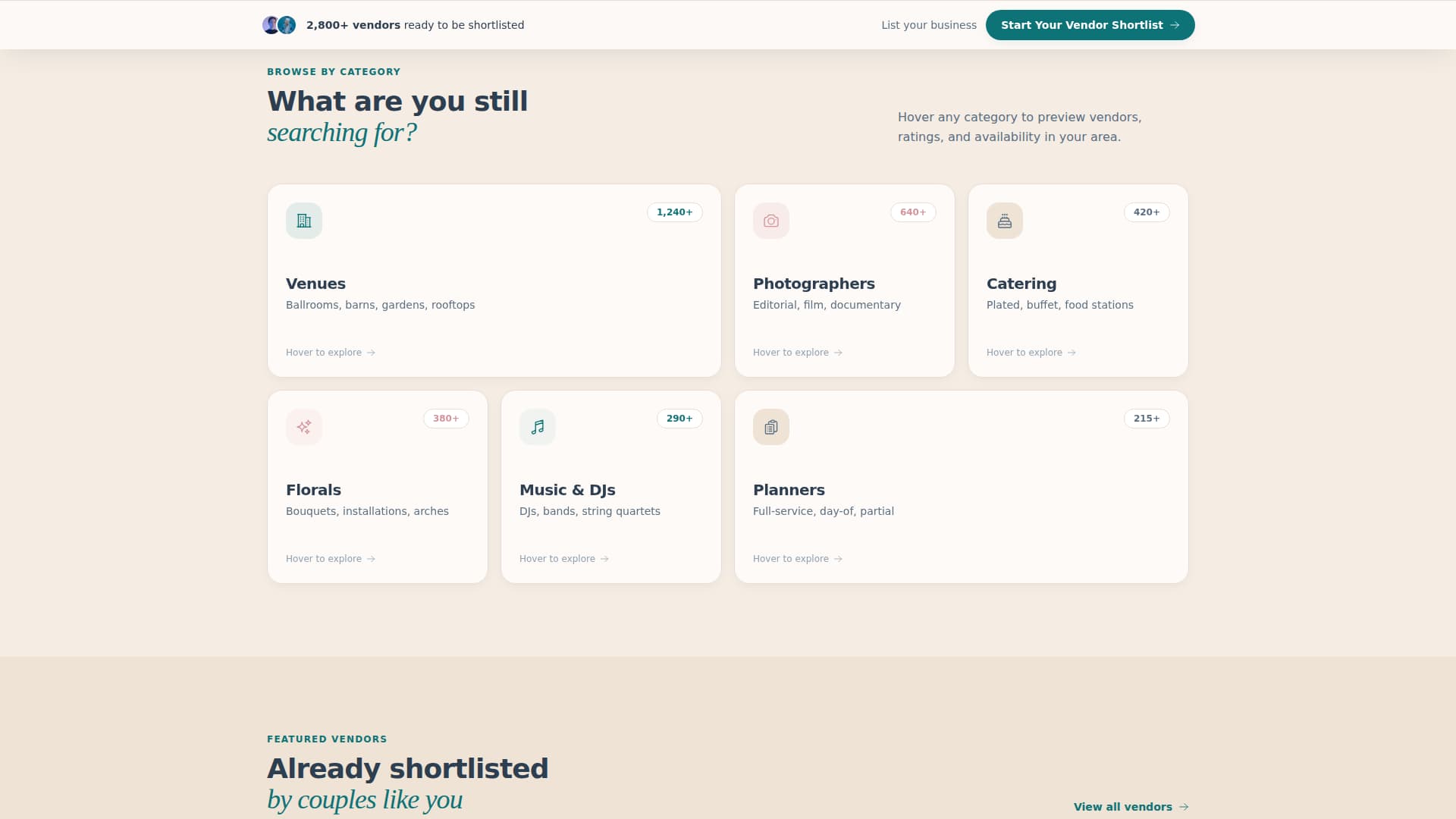
Task: Click 'What are you still' heading
Action: coord(397,102)
